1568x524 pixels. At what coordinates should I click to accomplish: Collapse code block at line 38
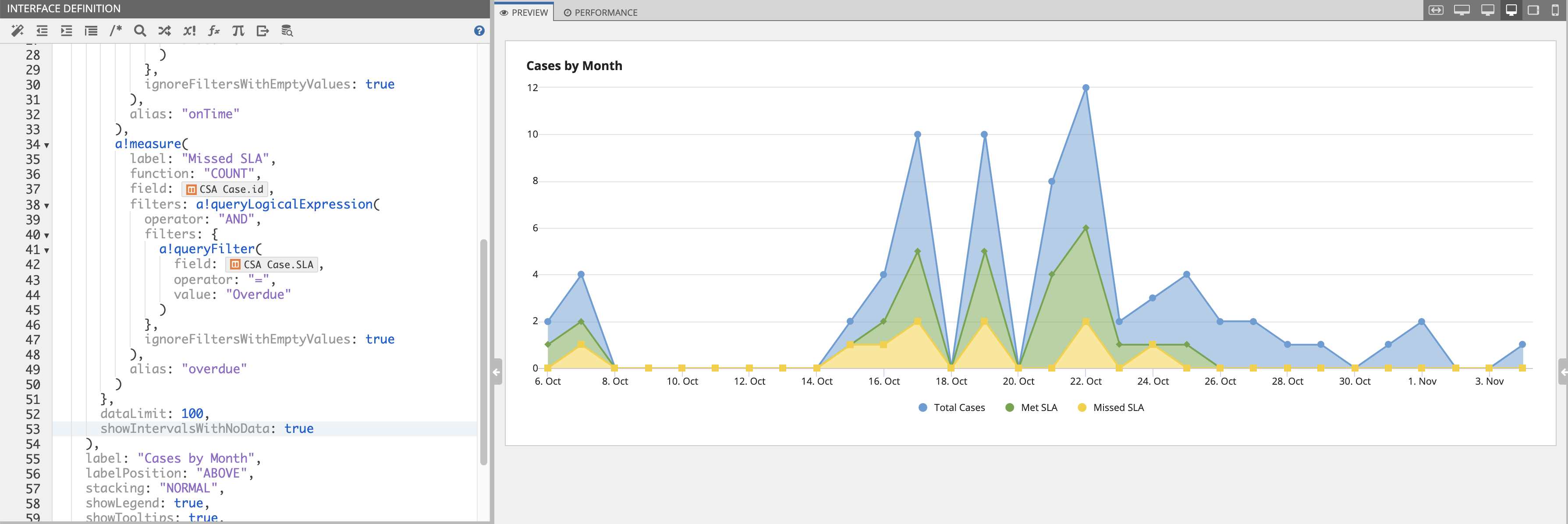(x=46, y=206)
